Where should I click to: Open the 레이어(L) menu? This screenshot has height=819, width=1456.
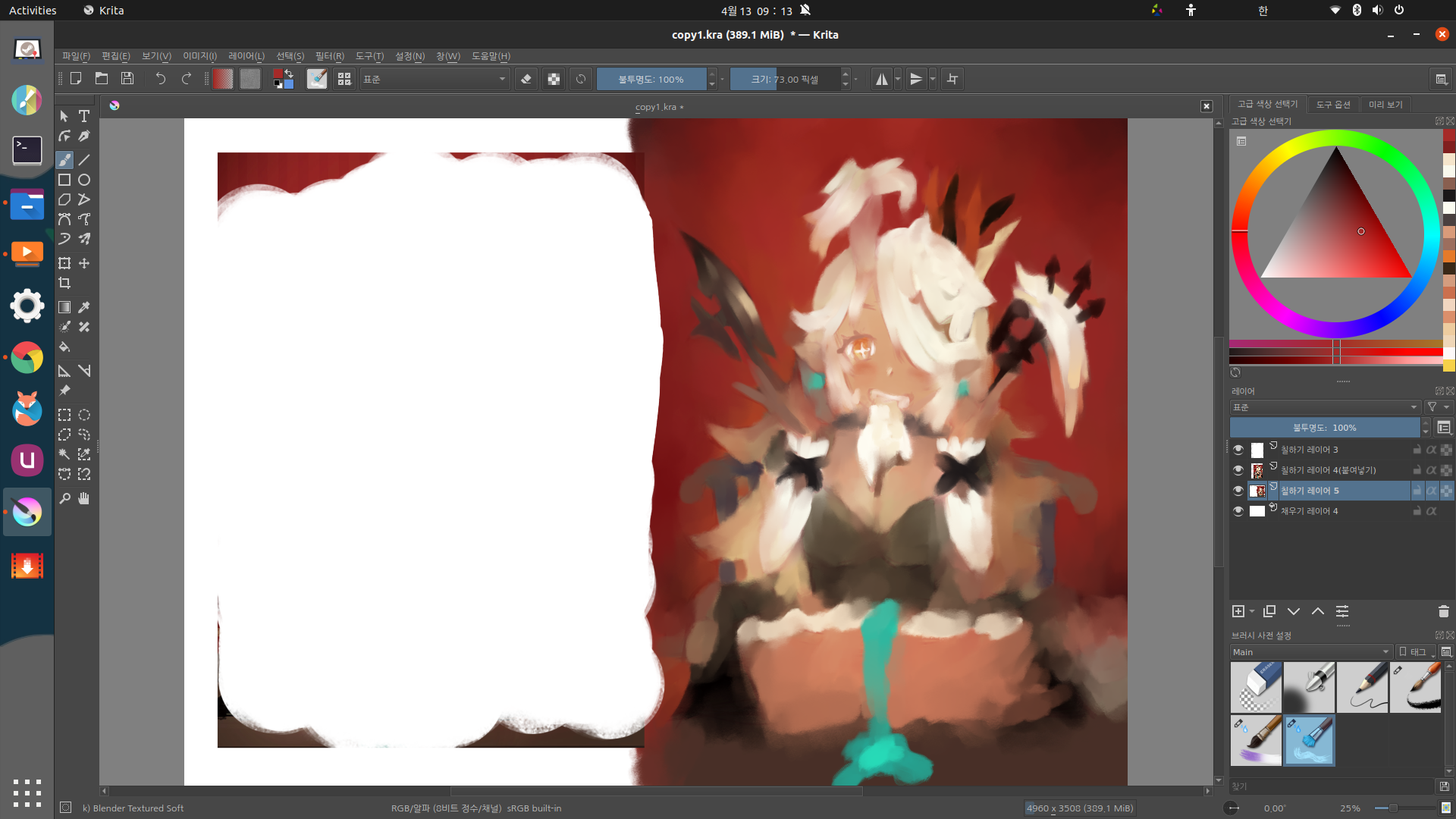click(246, 56)
